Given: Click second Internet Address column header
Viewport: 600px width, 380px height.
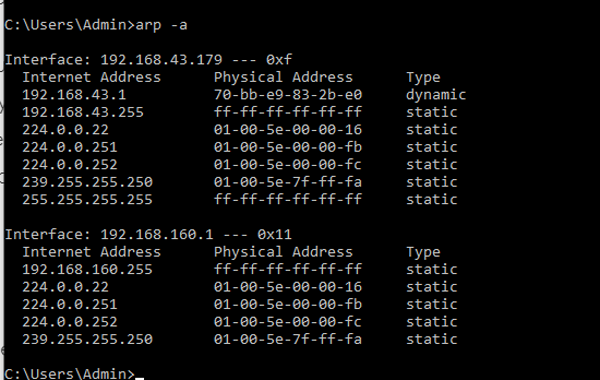Looking at the screenshot, I should click(x=91, y=252).
